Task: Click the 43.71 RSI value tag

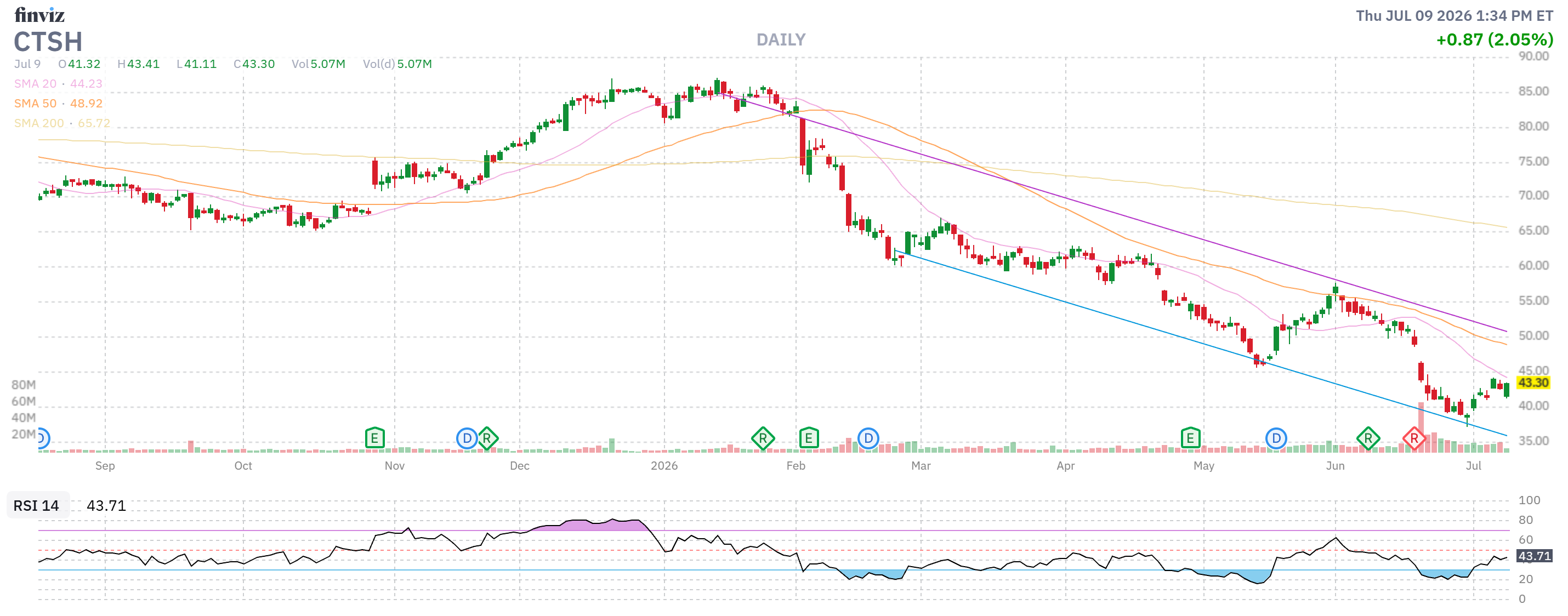Action: (1533, 556)
